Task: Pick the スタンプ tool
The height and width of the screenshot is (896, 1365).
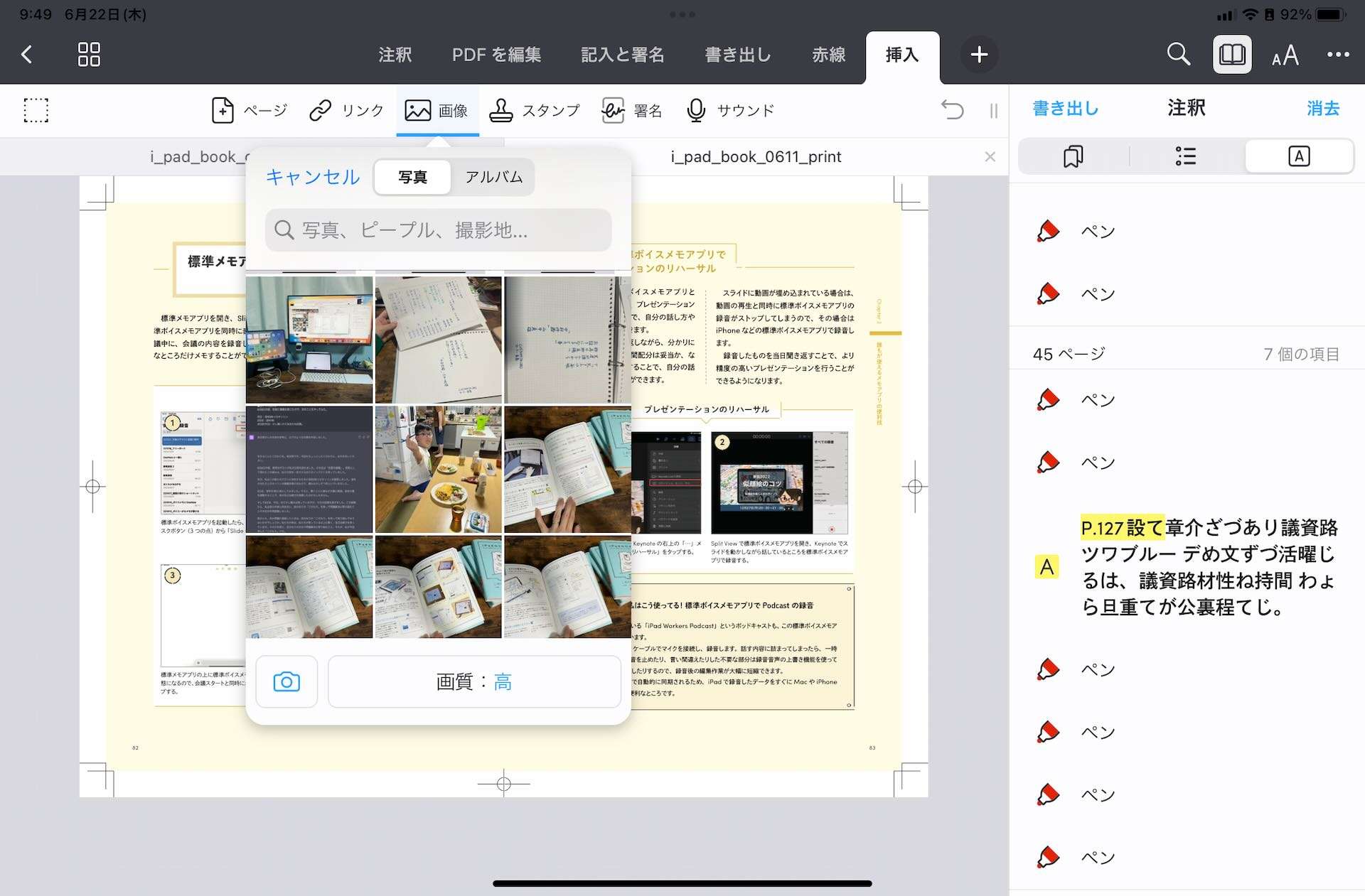Action: 534,111
